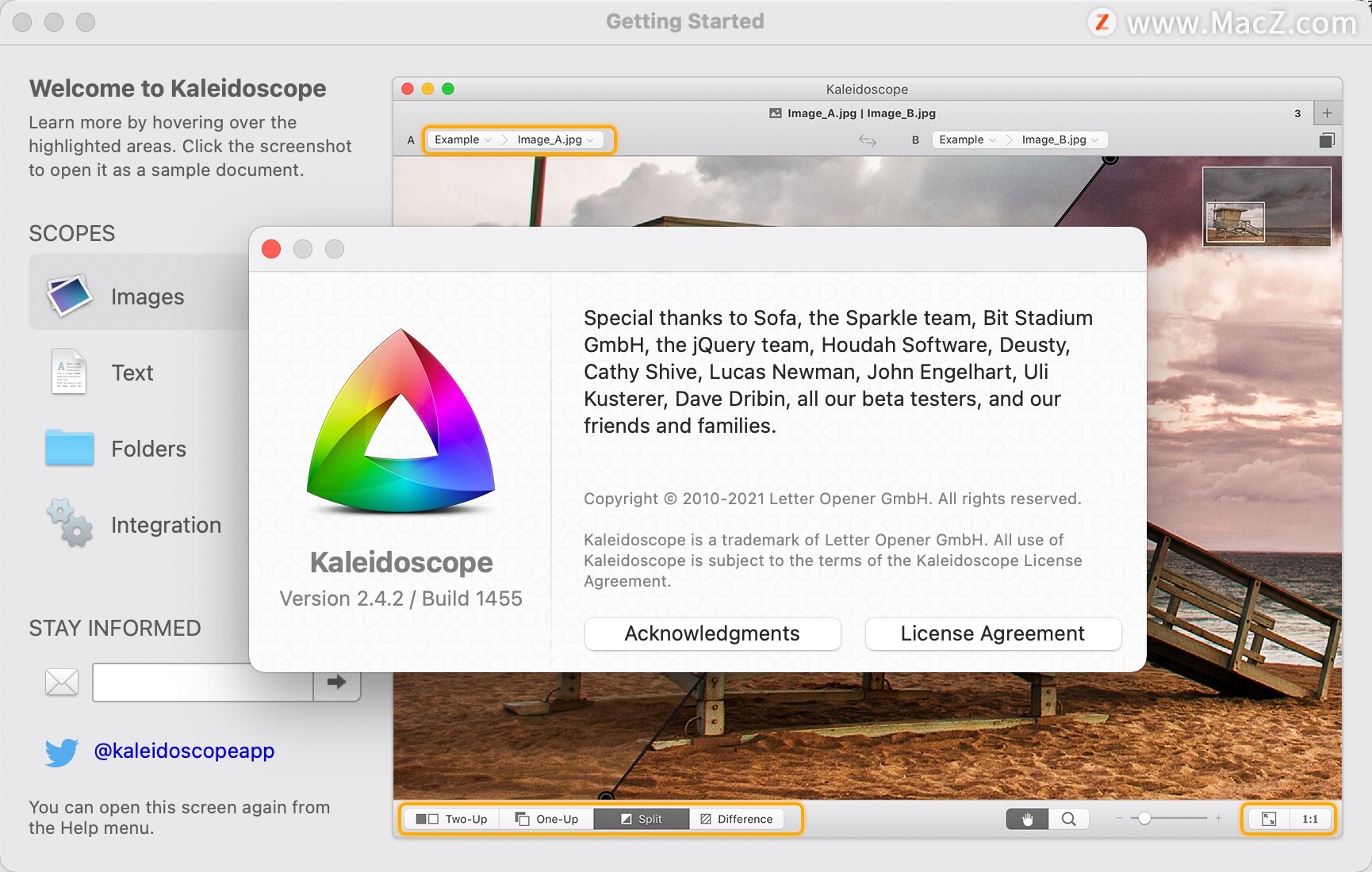Click the split line bottom handle
The image size is (1372, 872).
606,795
